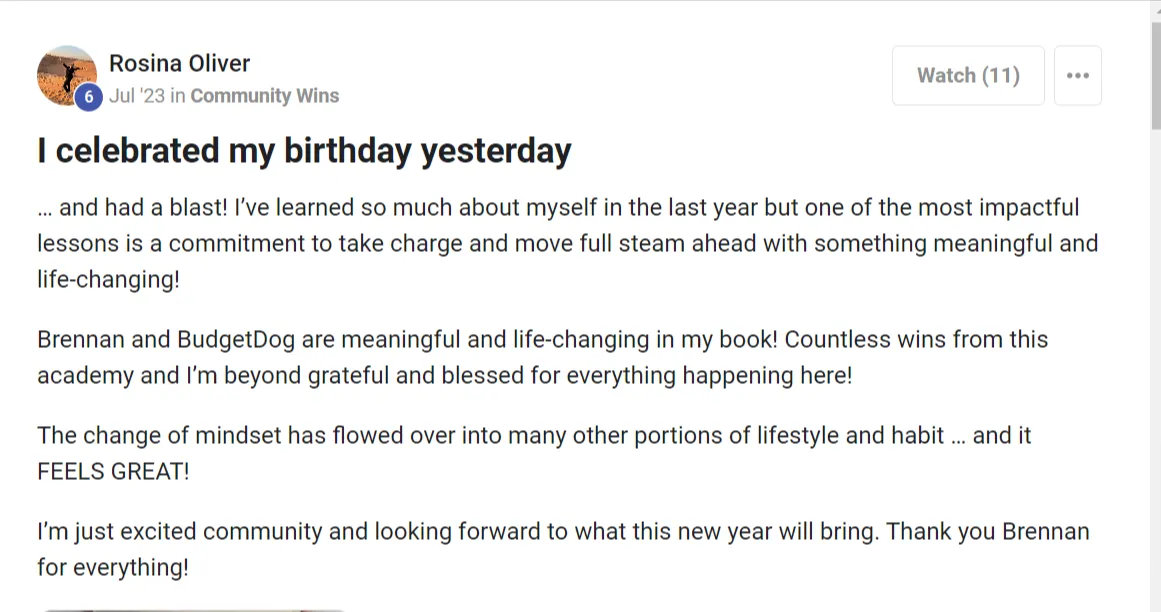
Task: Click the scrollbar track below the thumb
Action: [1156, 370]
